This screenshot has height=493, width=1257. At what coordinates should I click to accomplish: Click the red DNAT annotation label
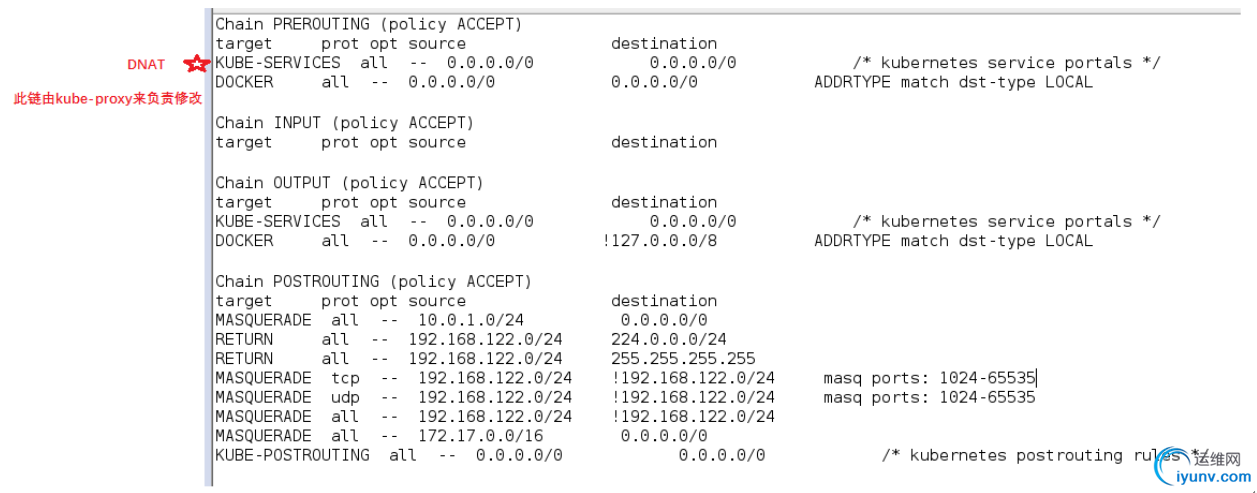[x=146, y=65]
